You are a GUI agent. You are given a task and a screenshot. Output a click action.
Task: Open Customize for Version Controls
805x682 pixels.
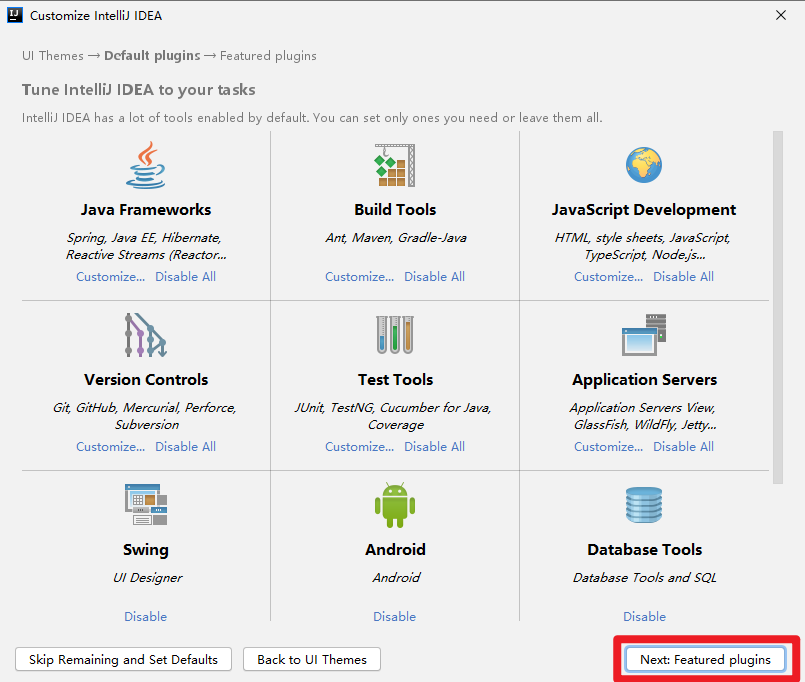(110, 447)
